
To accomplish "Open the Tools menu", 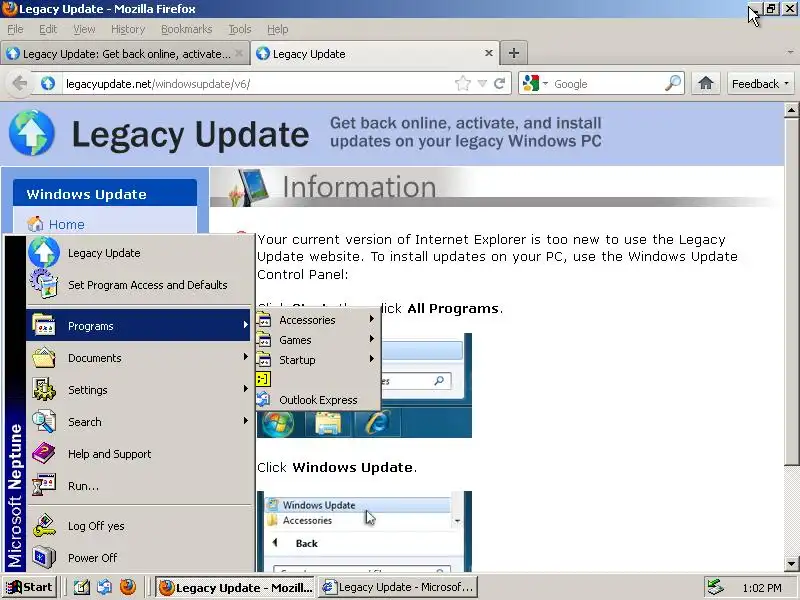I will [240, 29].
